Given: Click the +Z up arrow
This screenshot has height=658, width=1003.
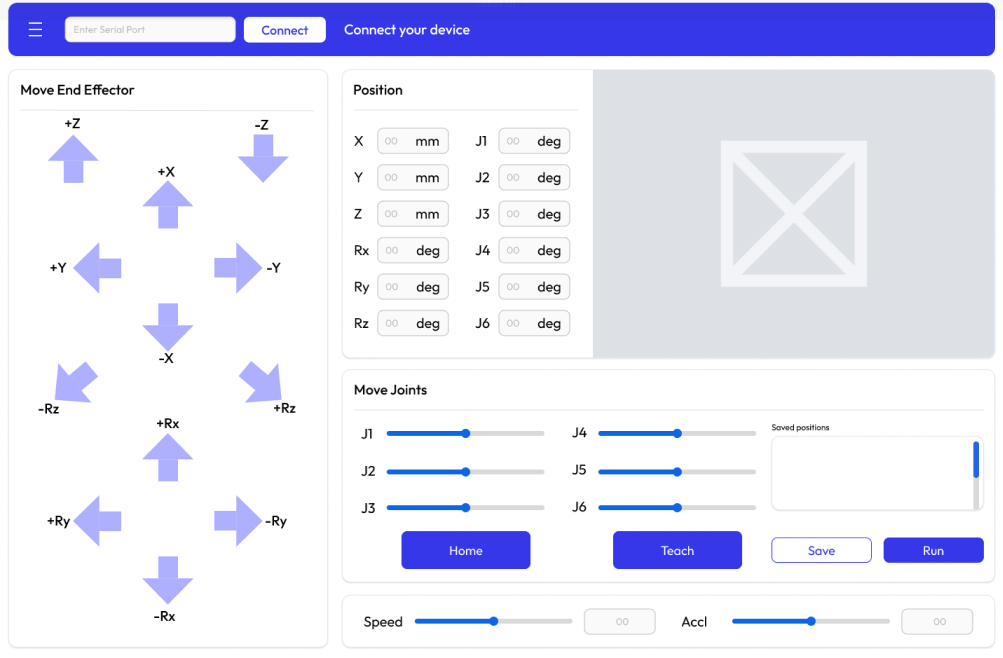Looking at the screenshot, I should click(73, 159).
